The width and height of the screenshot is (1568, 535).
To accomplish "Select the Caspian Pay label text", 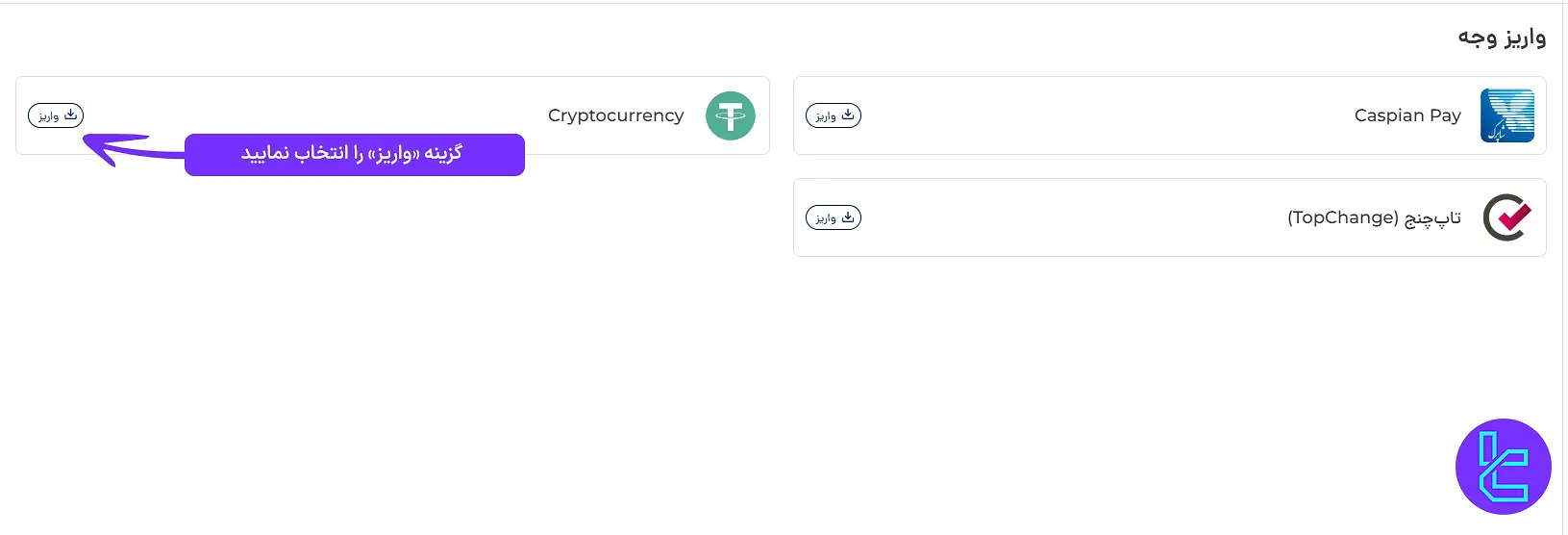I will [1406, 115].
